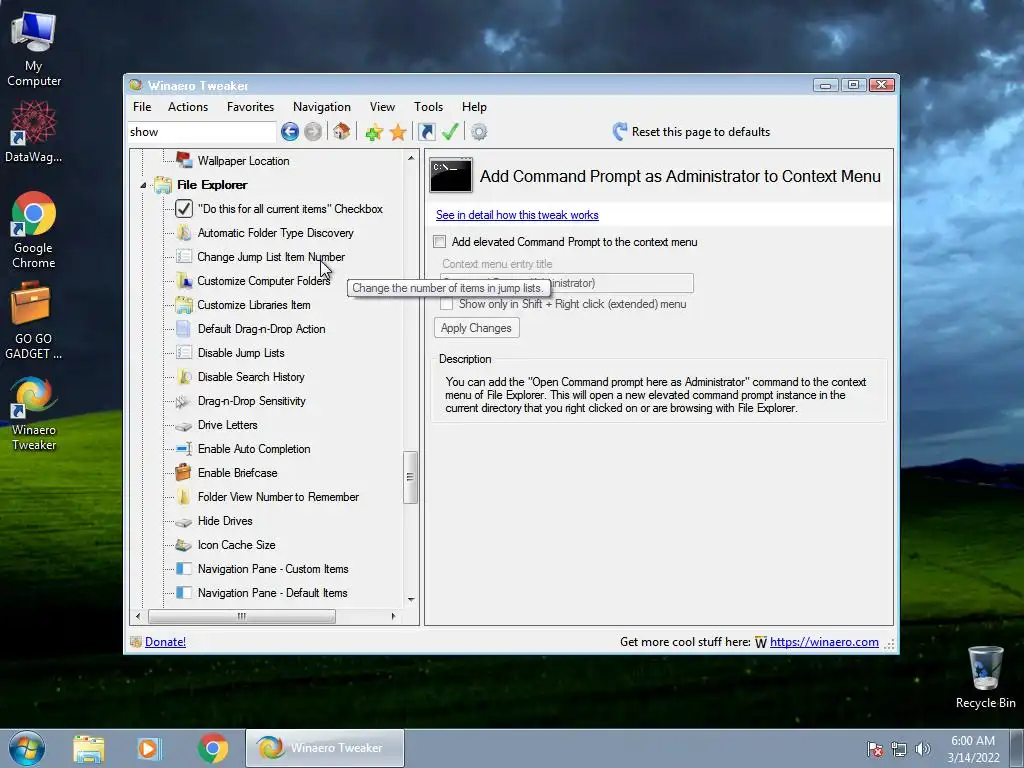The image size is (1024, 768).
Task: Click the Enable Auto Completion icon
Action: tap(184, 449)
